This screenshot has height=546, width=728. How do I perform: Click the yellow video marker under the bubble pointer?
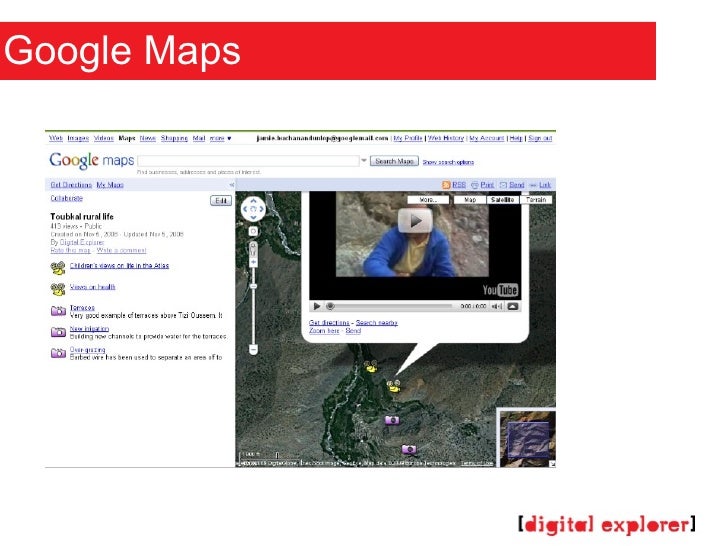pyautogui.click(x=394, y=385)
